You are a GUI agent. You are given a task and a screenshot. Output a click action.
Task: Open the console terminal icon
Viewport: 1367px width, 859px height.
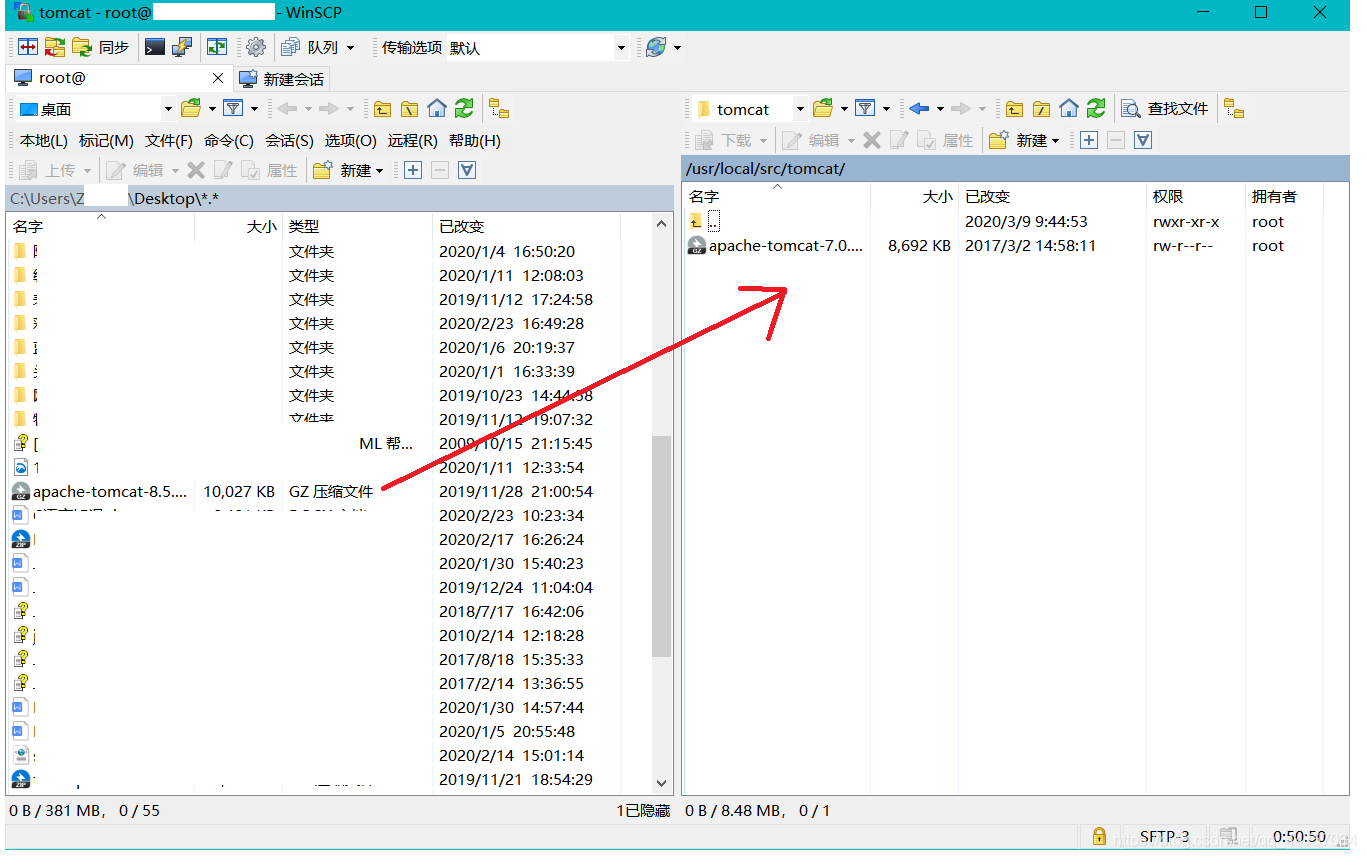click(154, 47)
